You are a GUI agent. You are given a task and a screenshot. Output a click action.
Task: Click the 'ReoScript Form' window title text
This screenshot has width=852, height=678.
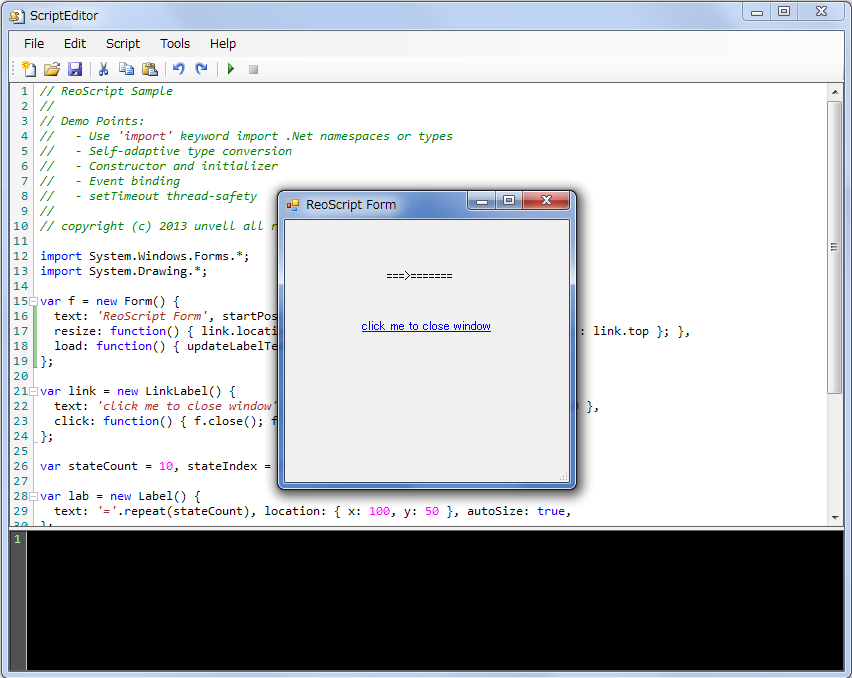(x=351, y=205)
